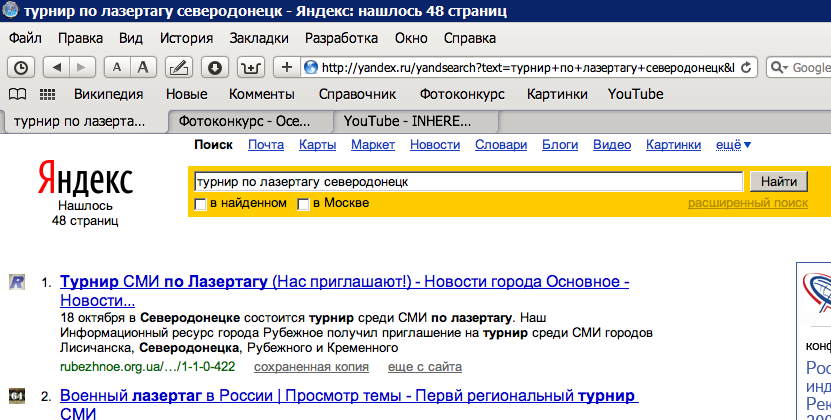Click the window globe icon in title bar
Screen dimensions: 831x420
10,10
